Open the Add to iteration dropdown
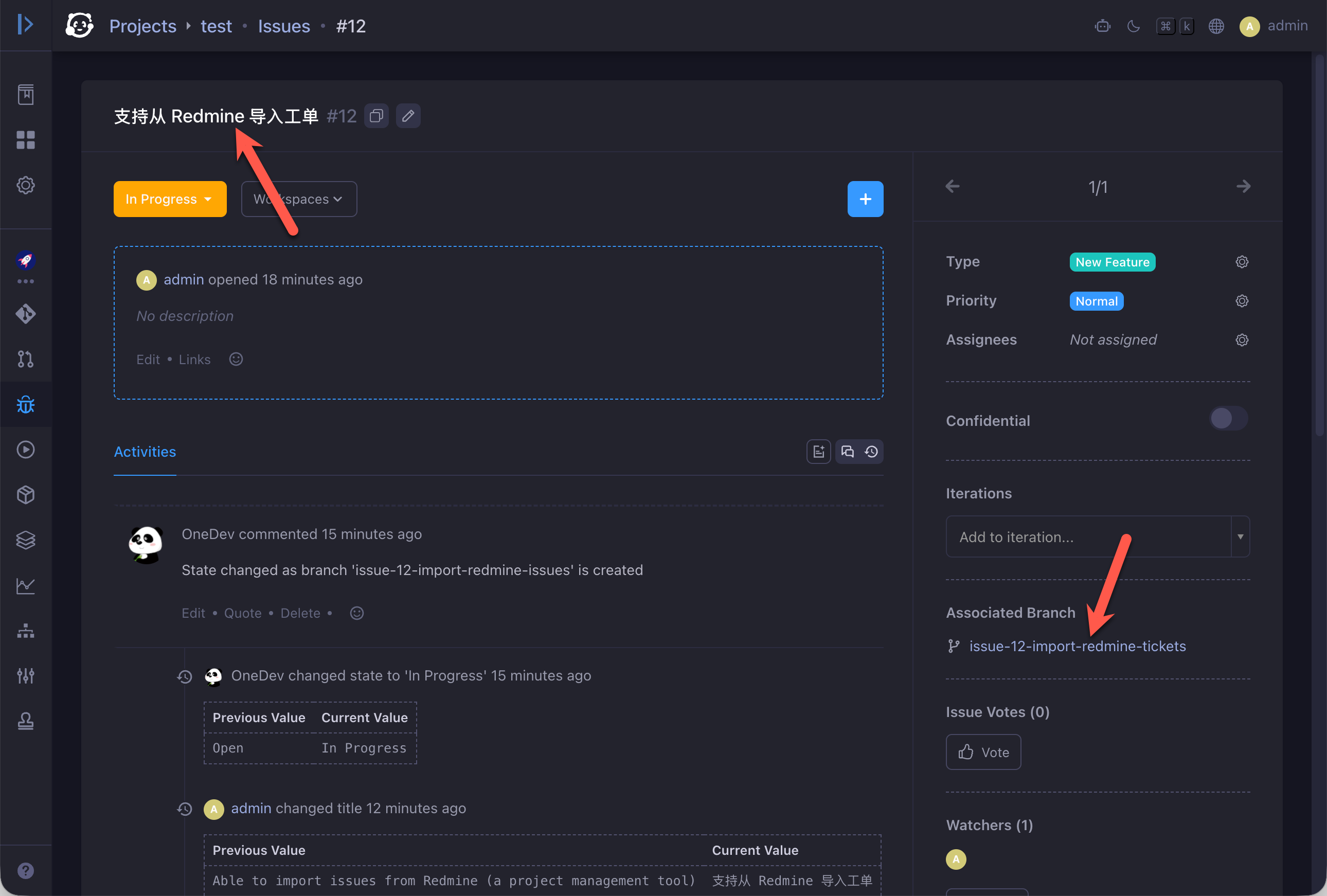This screenshot has width=1327, height=896. (x=1098, y=536)
